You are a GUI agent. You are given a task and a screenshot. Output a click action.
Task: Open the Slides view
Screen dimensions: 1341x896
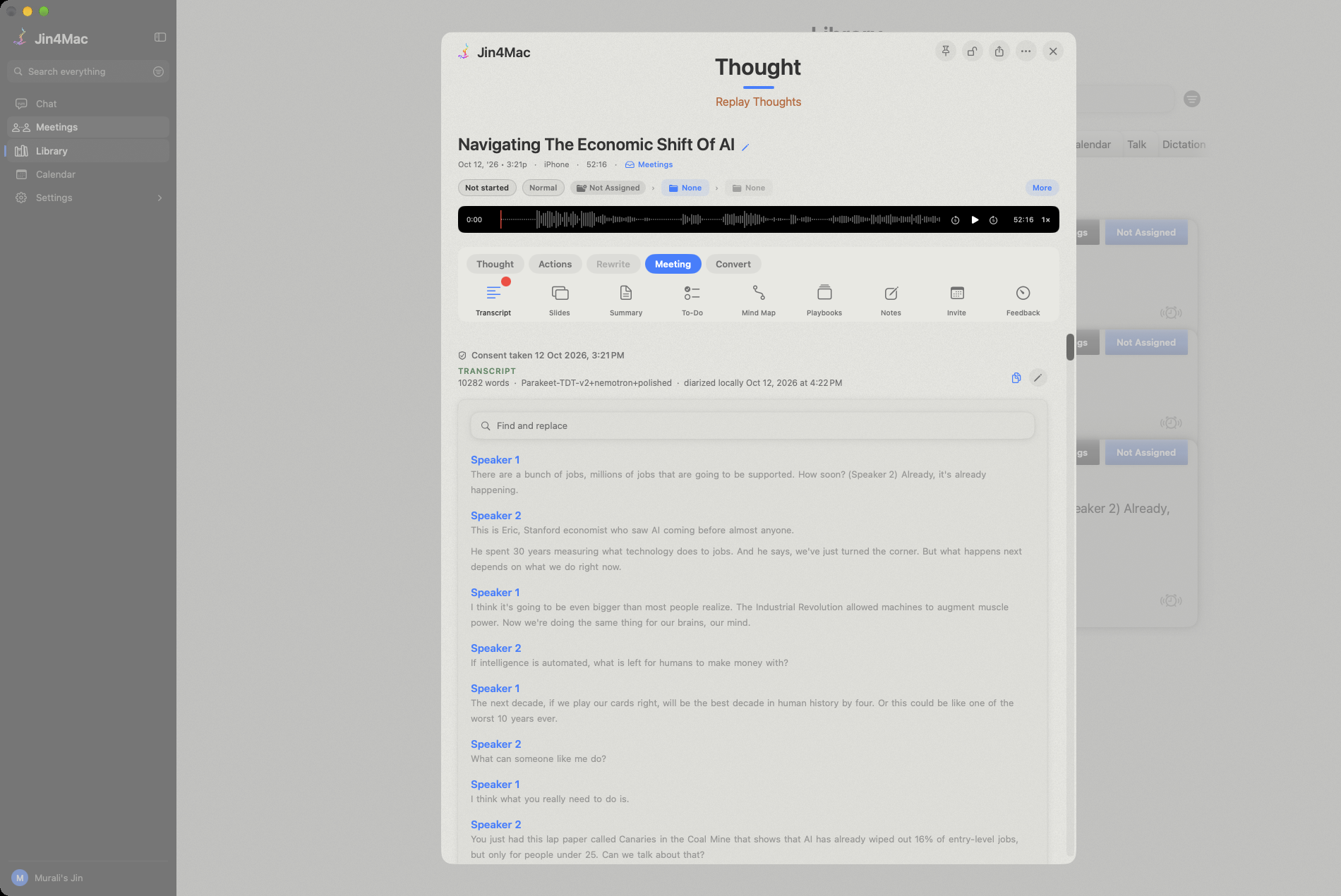pos(560,300)
